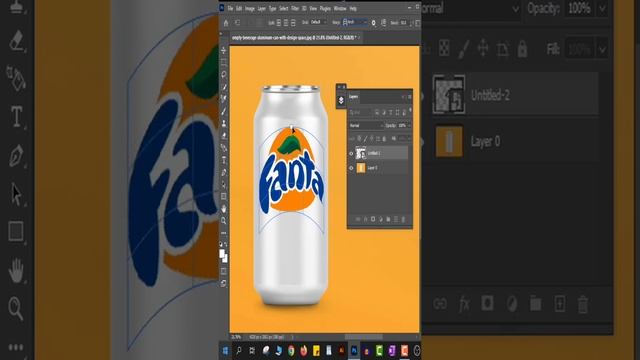Toggle lock position in the Layers panel
Image resolution: width=640 pixels, height=360 pixels.
pyautogui.click(x=372, y=139)
